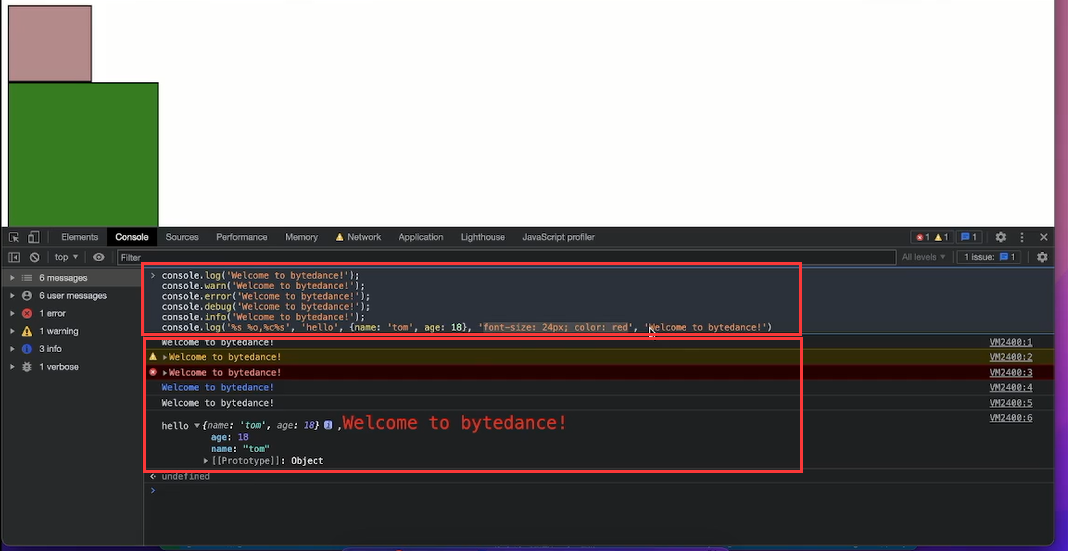Expand the warning message stack trace arrow
The height and width of the screenshot is (551, 1068).
[165, 358]
